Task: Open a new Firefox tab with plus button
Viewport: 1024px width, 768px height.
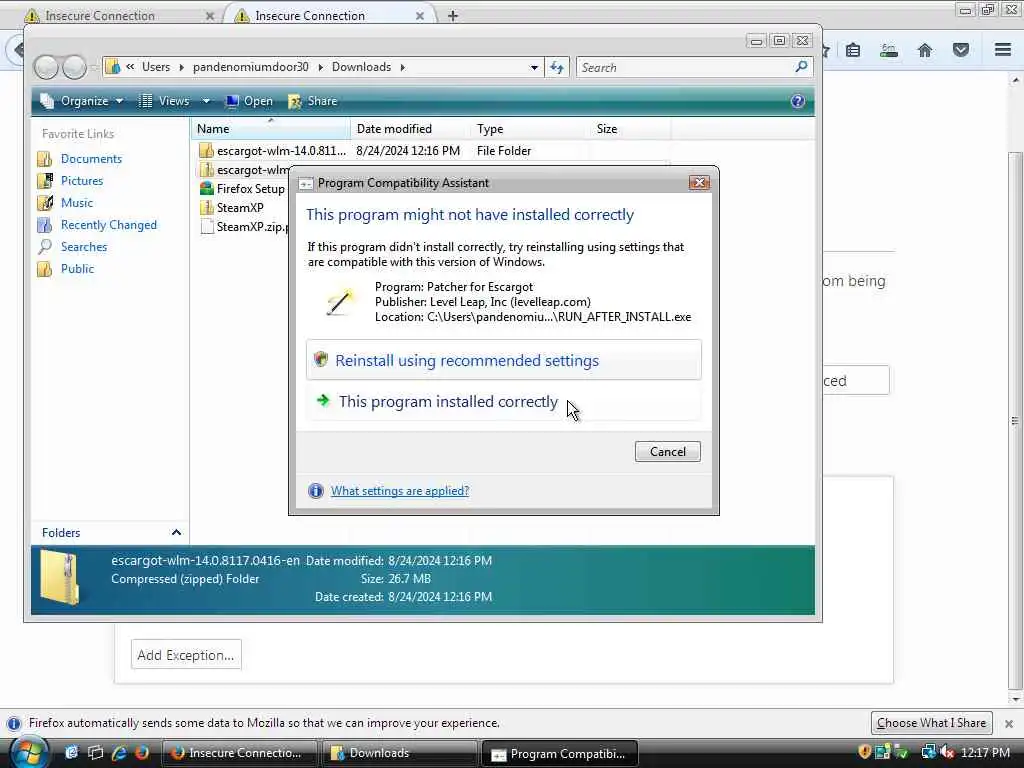Action: [x=453, y=16]
